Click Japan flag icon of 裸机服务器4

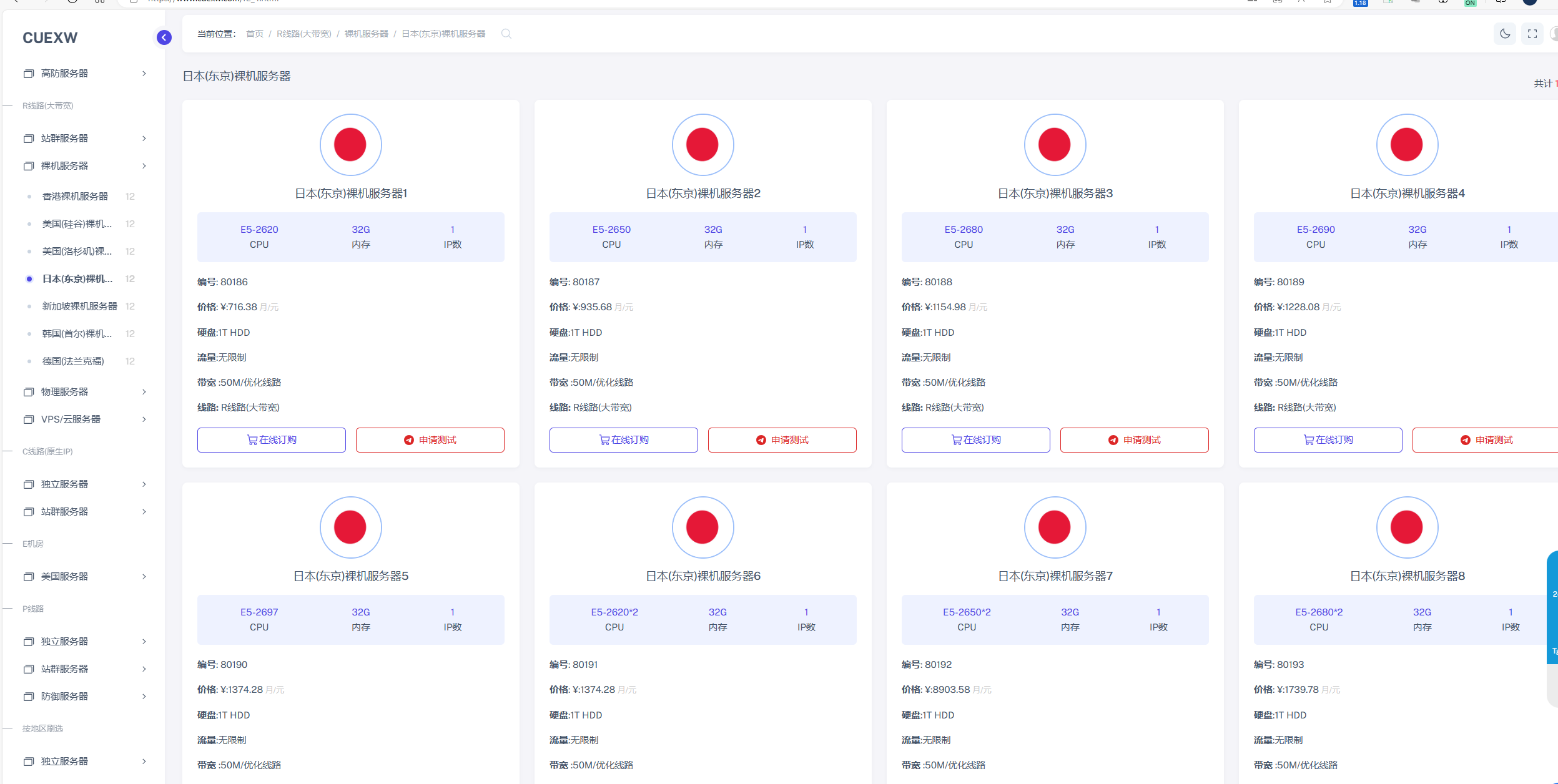1408,145
